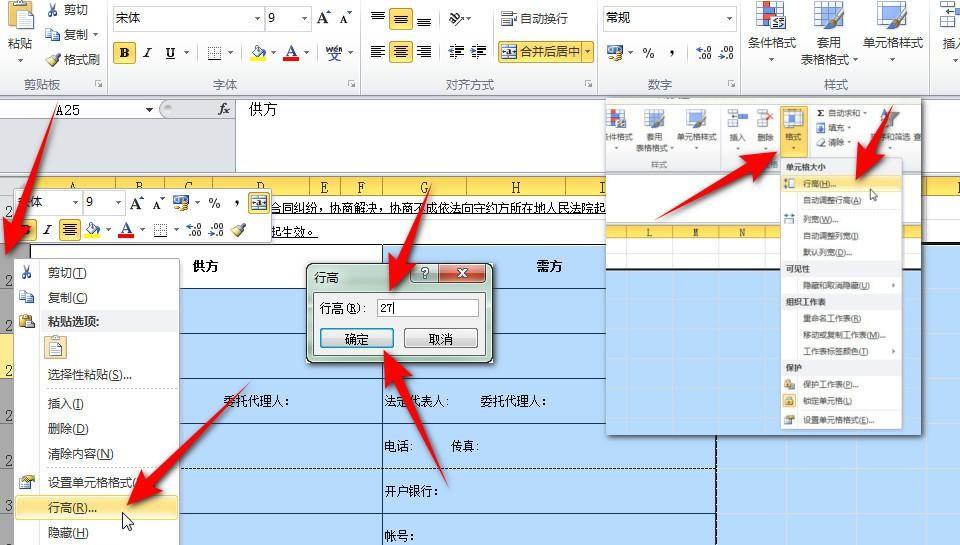This screenshot has width=960, height=545.
Task: Click the fx insert function icon
Action: click(224, 109)
